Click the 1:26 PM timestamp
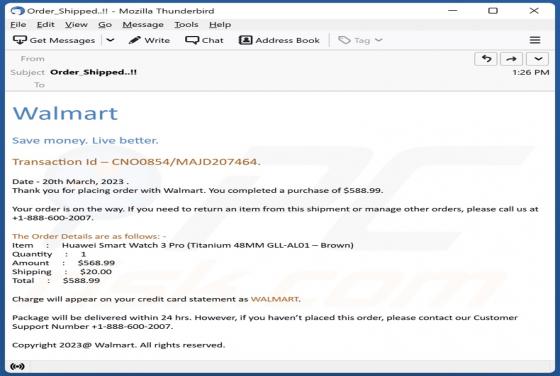Viewport: 560px width, 376px height. (531, 72)
